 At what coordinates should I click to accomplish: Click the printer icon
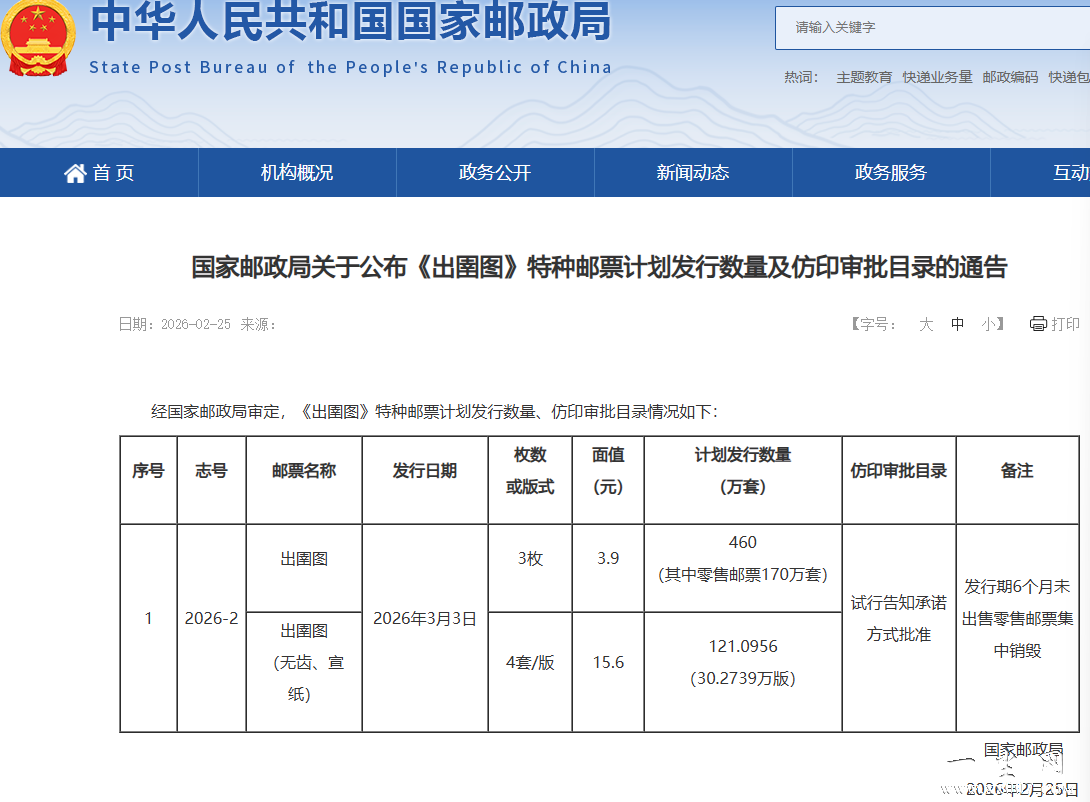click(1038, 324)
